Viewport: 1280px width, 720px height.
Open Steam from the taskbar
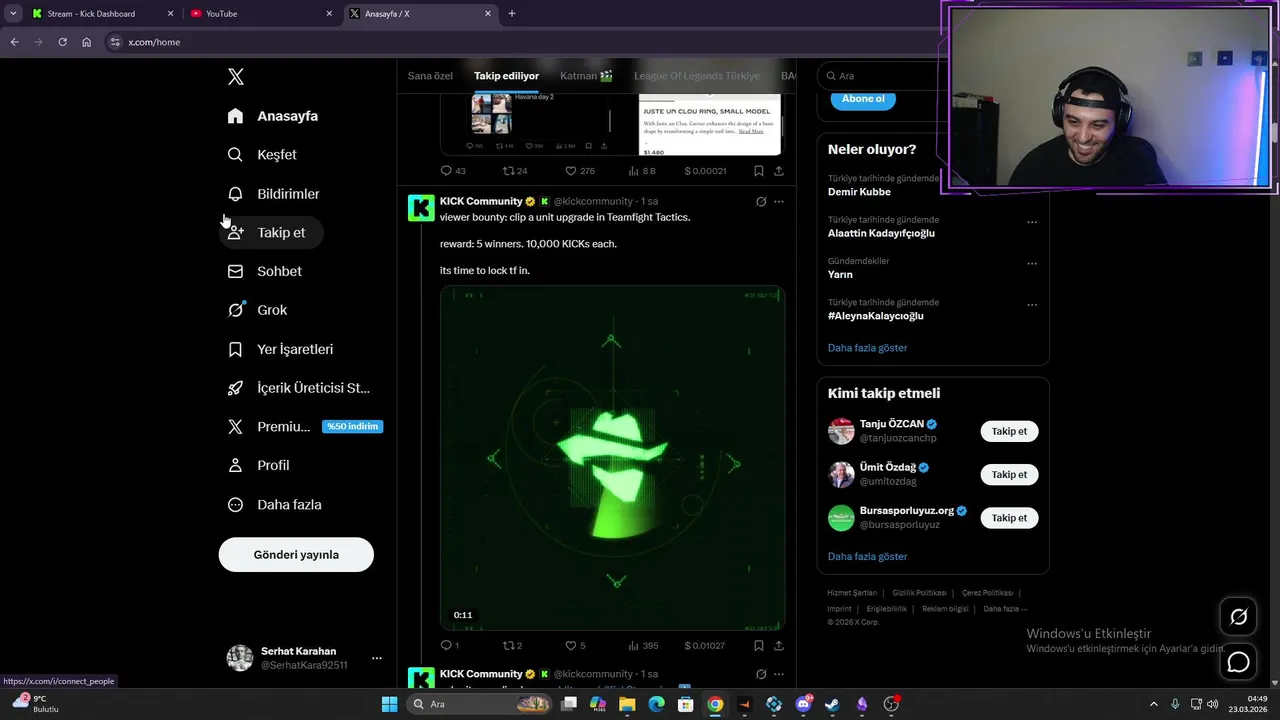point(832,705)
